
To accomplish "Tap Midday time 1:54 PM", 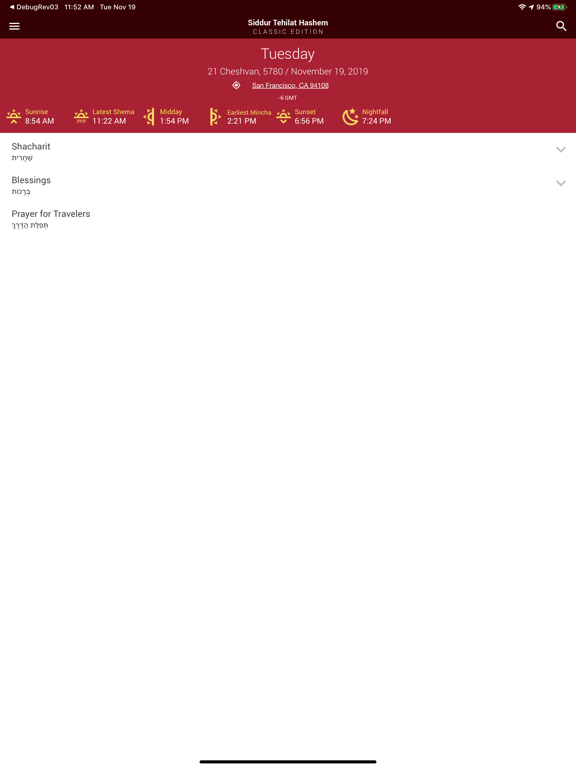I will 174,121.
